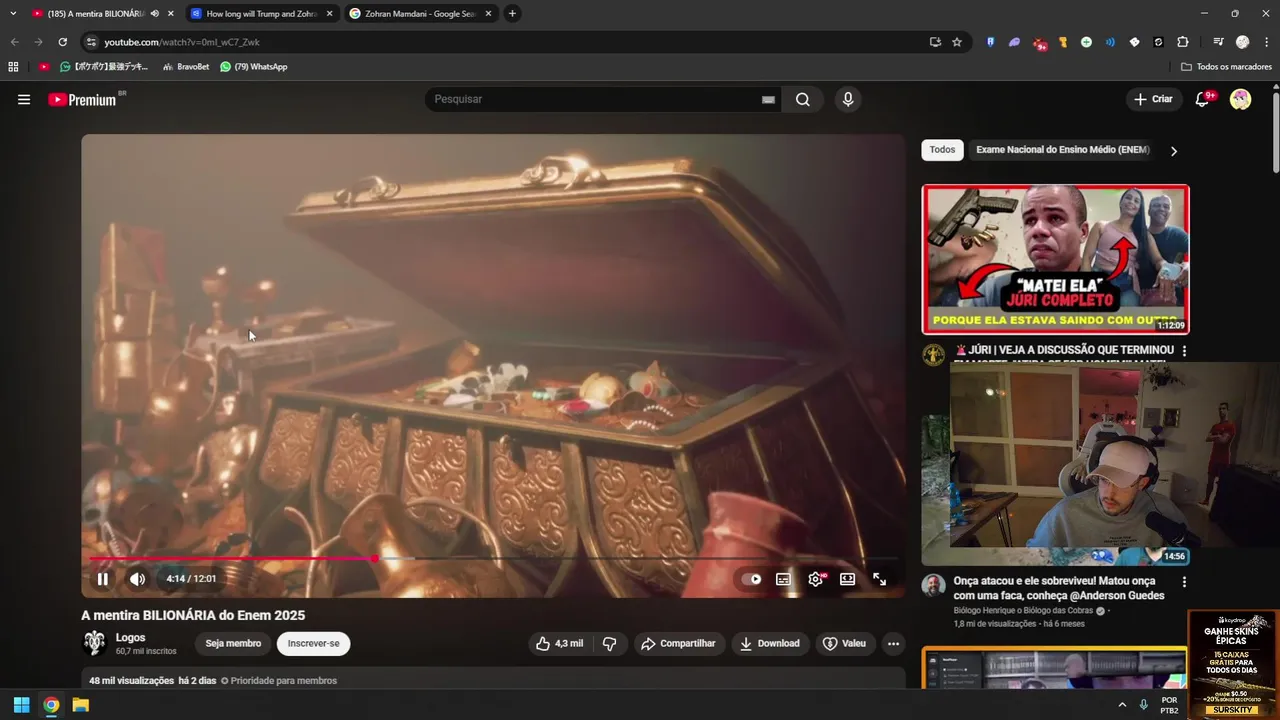The image size is (1280, 720).
Task: Click Chrome icon in the taskbar
Action: (51, 705)
